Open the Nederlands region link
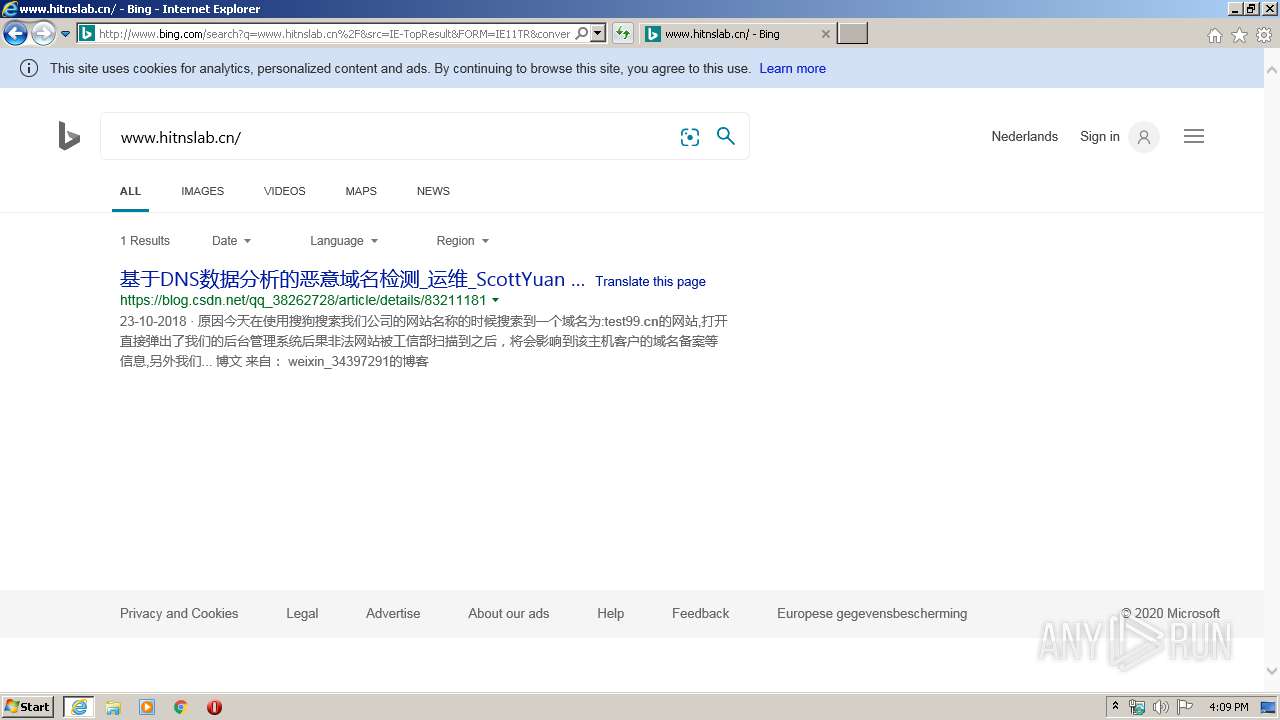The image size is (1280, 720). click(1024, 136)
